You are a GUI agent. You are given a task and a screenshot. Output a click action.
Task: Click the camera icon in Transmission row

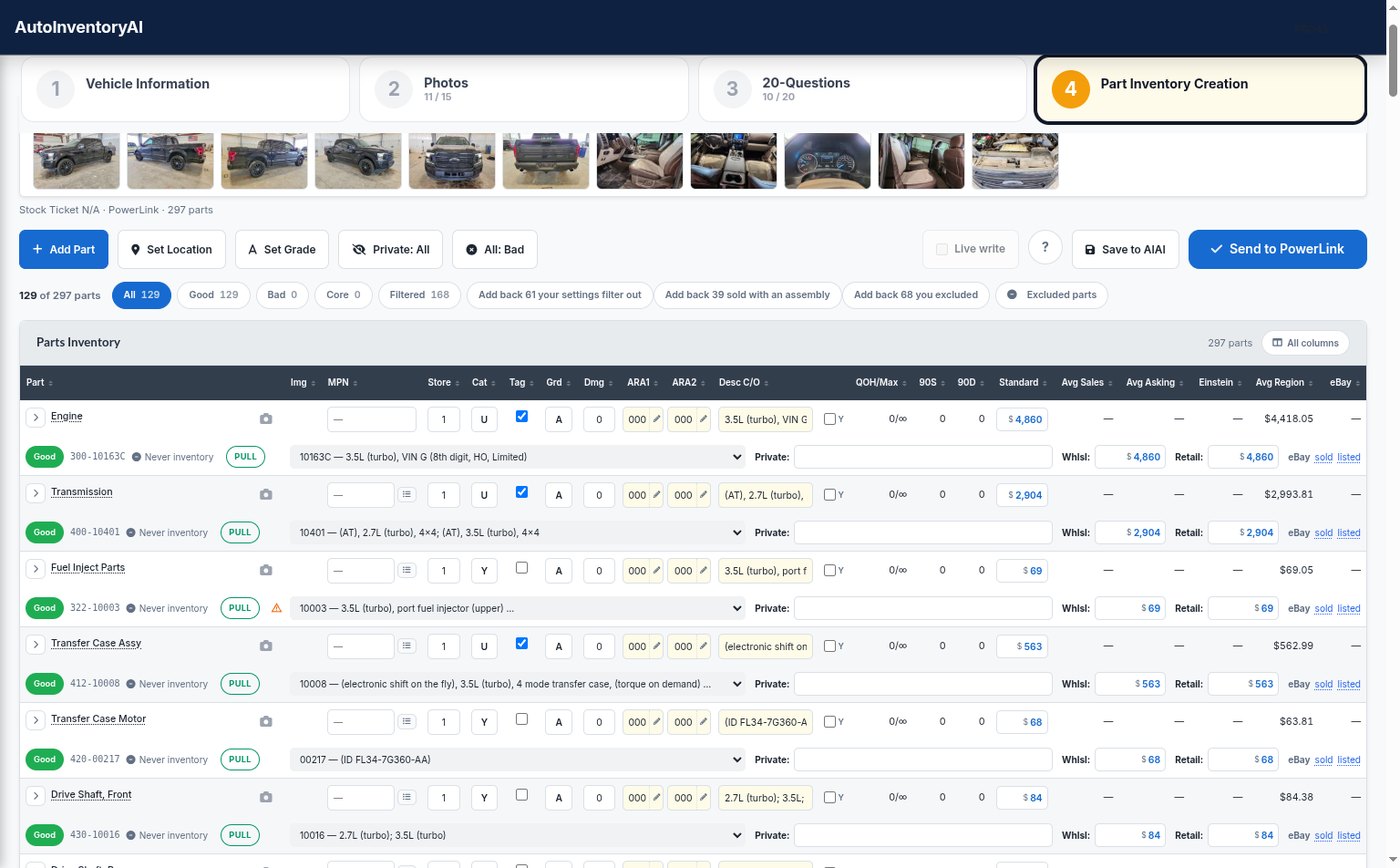[266, 495]
